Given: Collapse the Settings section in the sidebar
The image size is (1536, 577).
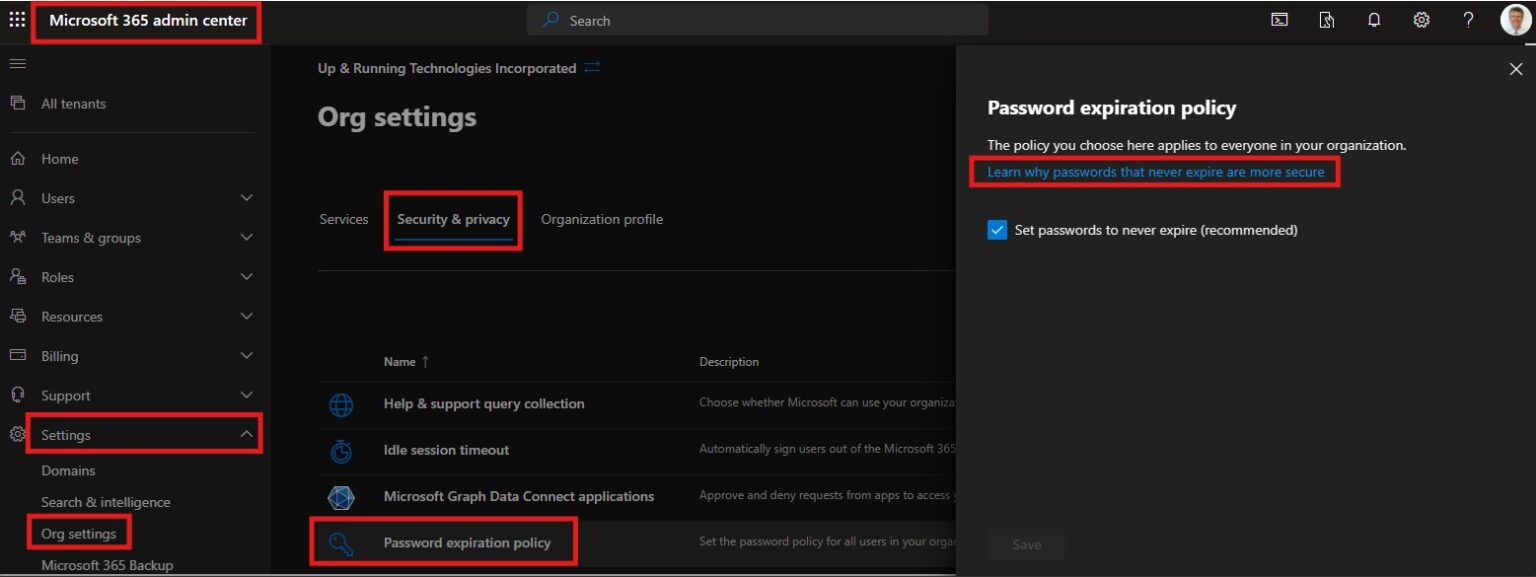Looking at the screenshot, I should tap(246, 434).
